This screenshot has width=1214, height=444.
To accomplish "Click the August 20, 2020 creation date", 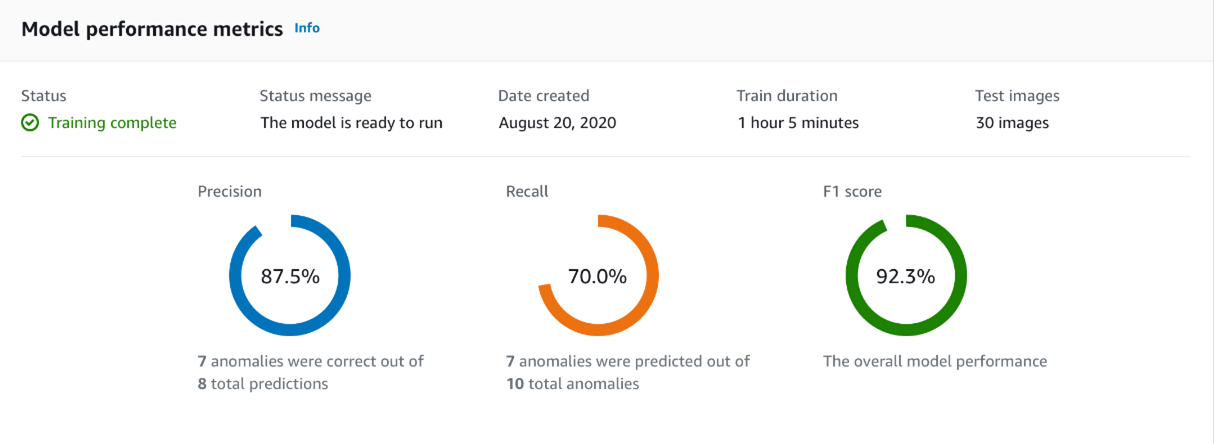I will tap(557, 123).
